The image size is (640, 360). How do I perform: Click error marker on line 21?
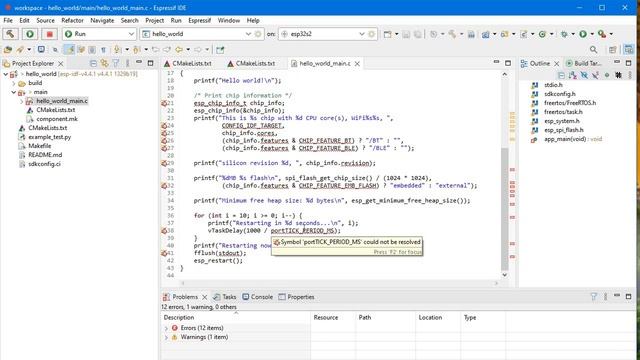pyautogui.click(x=164, y=103)
